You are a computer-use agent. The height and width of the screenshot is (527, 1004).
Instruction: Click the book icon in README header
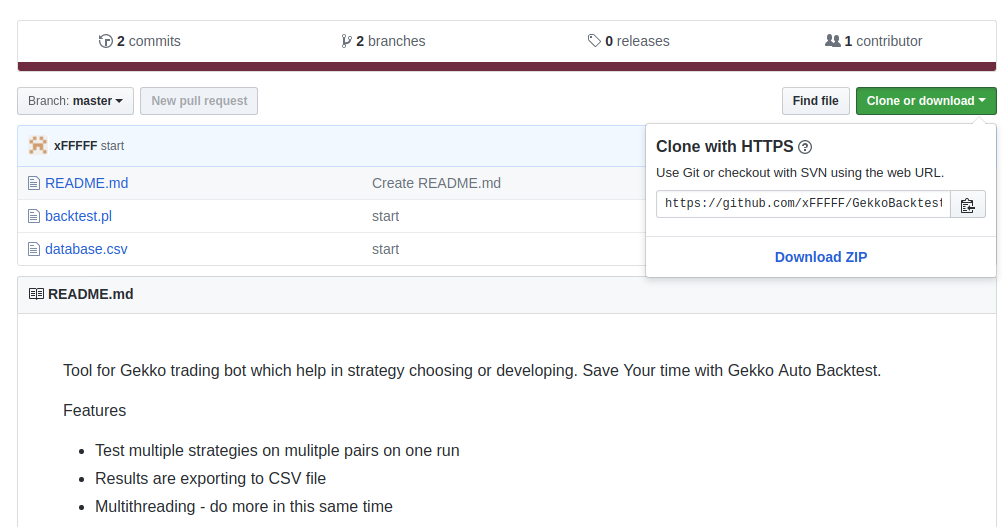pyautogui.click(x=36, y=294)
